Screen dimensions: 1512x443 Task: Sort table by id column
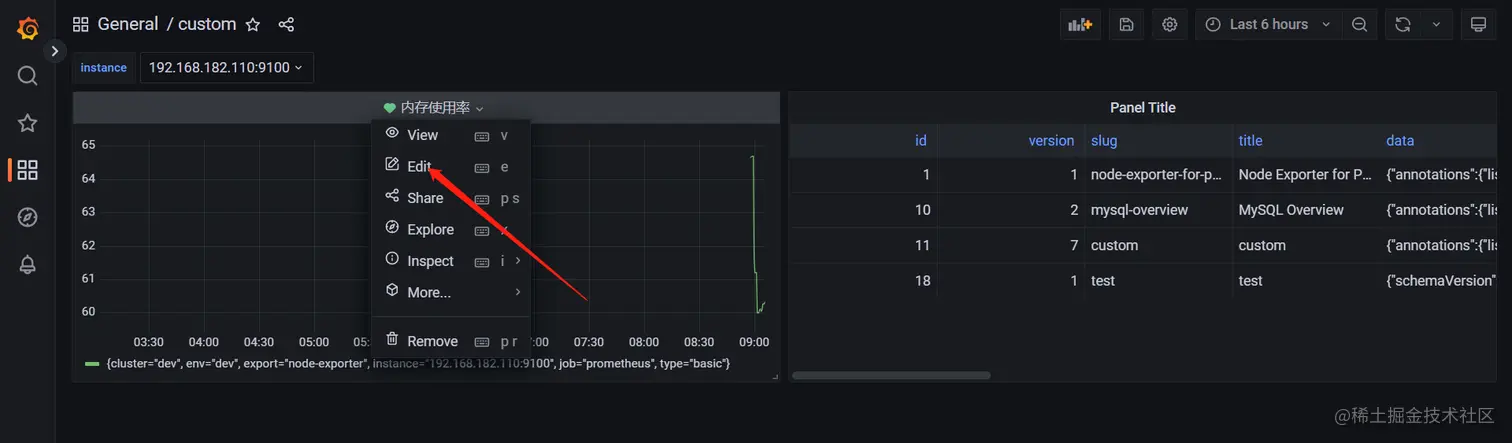(x=920, y=141)
